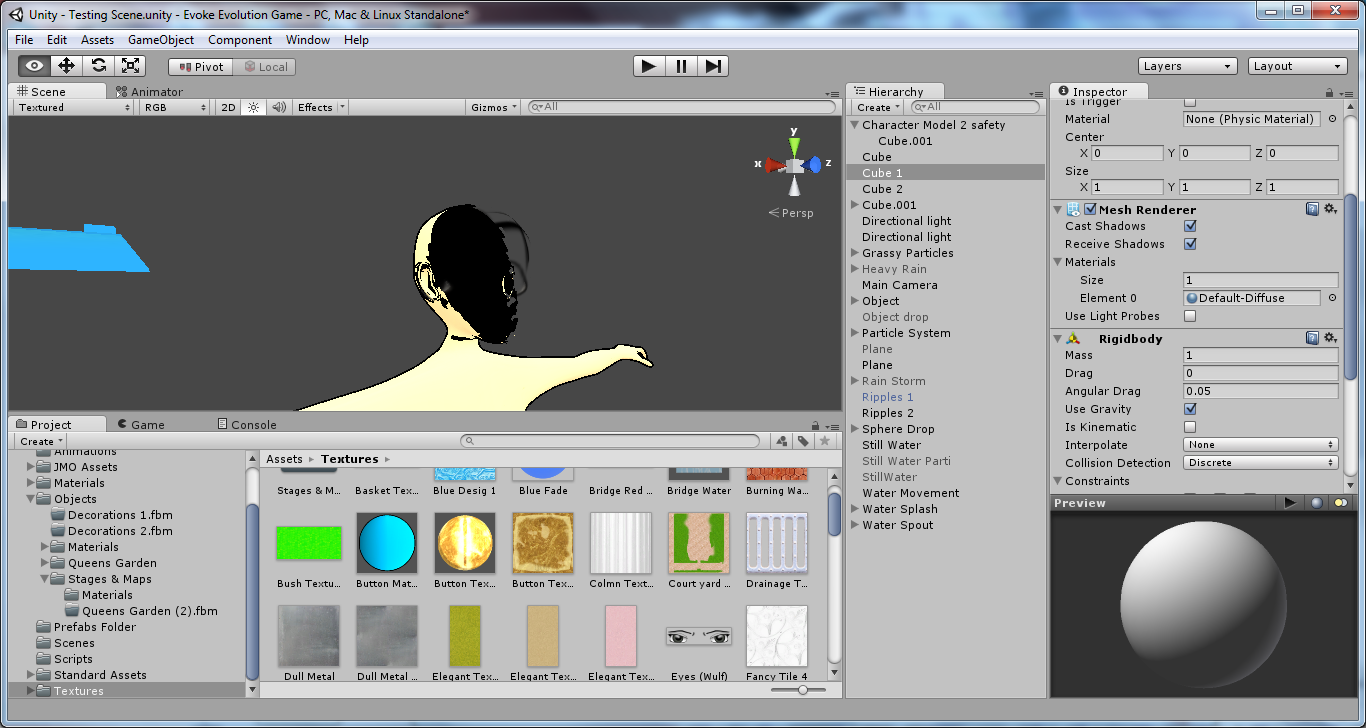The height and width of the screenshot is (728, 1366).
Task: Toggle Is Trigger checkbox
Action: [x=1190, y=102]
